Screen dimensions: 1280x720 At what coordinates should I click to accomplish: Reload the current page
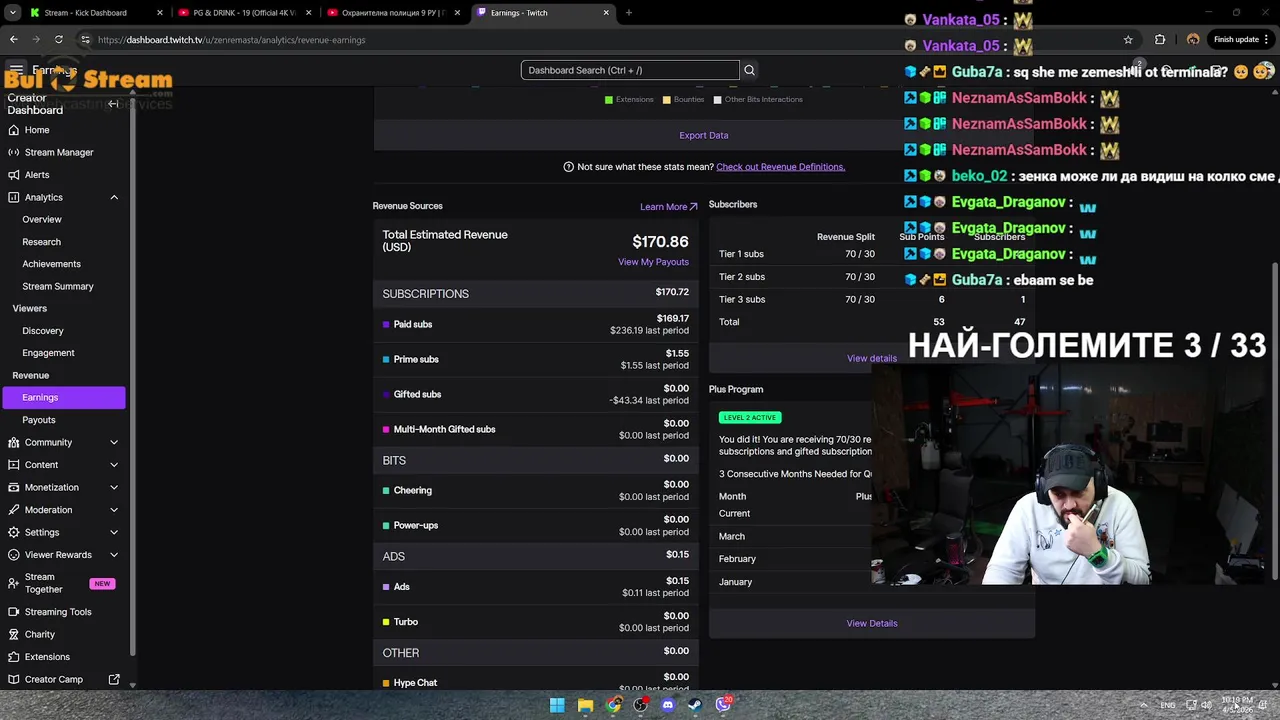click(x=59, y=40)
